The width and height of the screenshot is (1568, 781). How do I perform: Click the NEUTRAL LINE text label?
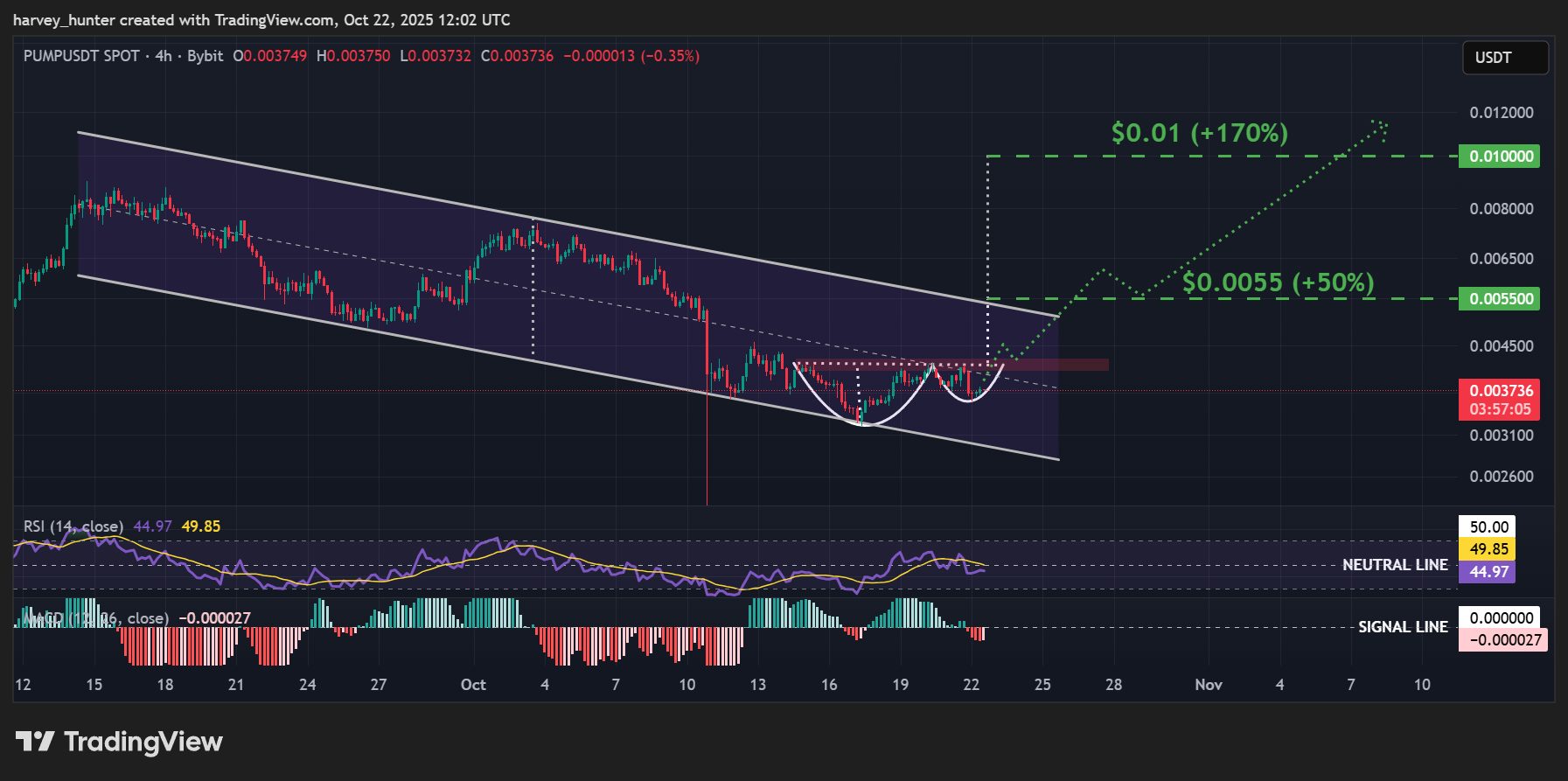pos(1395,565)
